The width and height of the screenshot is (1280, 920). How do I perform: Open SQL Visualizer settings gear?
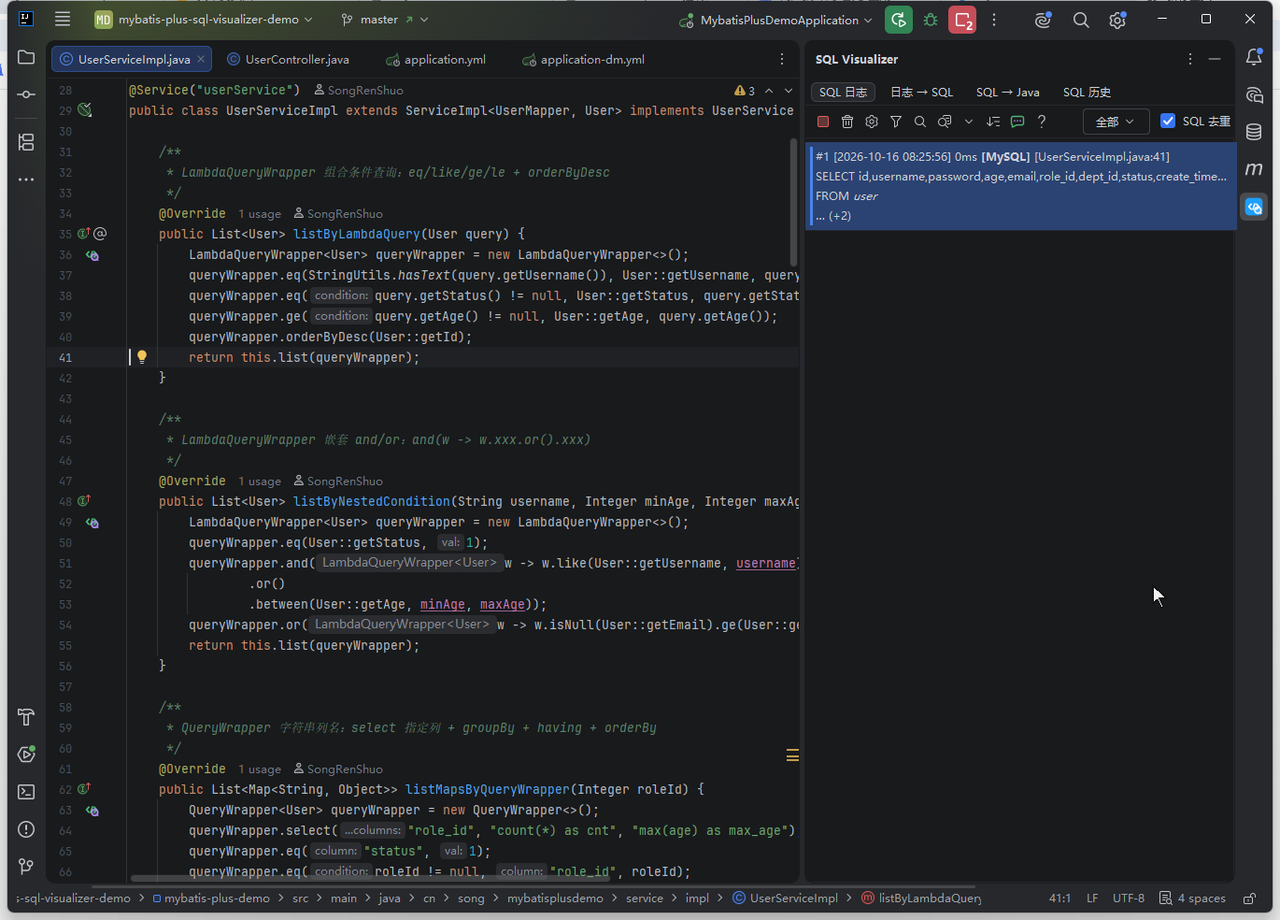pos(872,121)
